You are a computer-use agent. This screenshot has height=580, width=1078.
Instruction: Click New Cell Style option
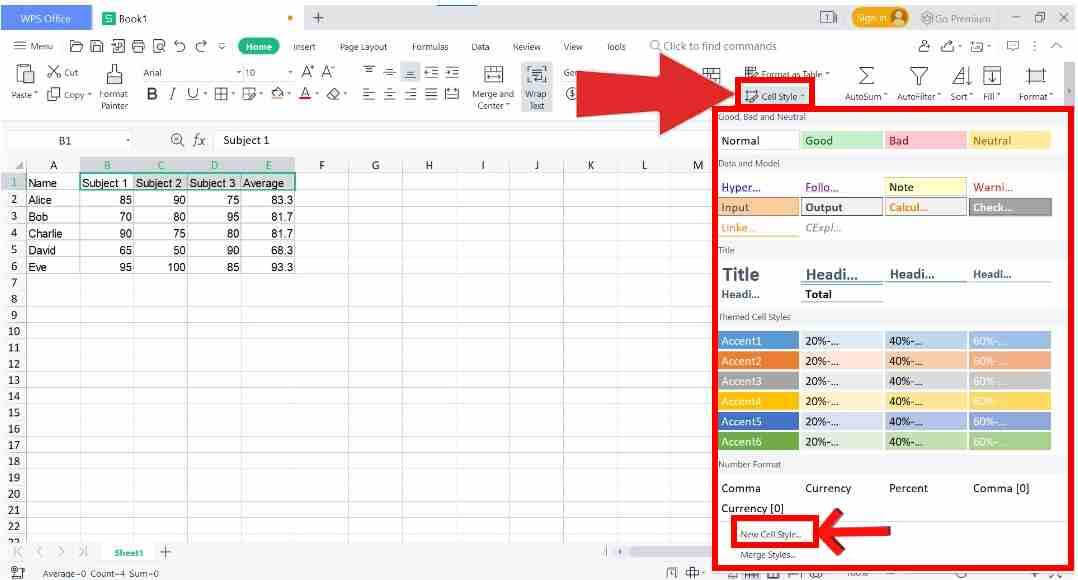pyautogui.click(x=773, y=534)
